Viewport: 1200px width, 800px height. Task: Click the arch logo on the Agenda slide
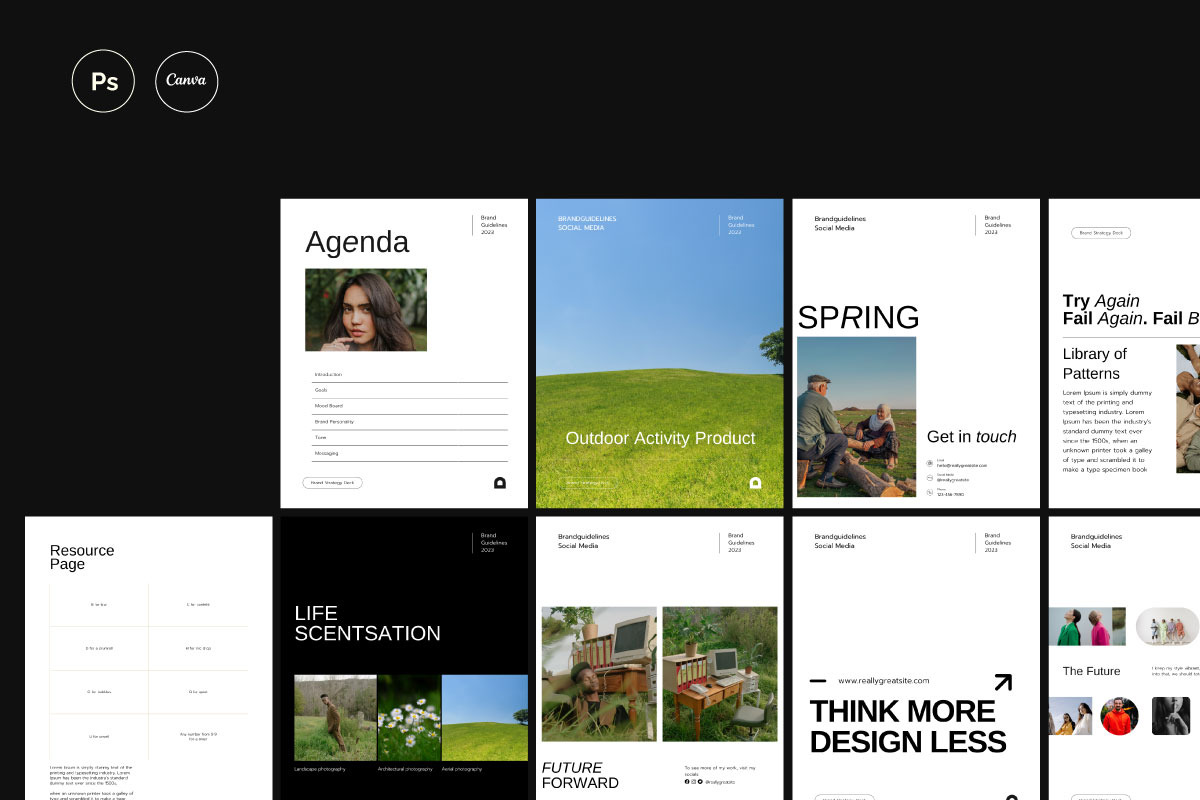click(500, 483)
